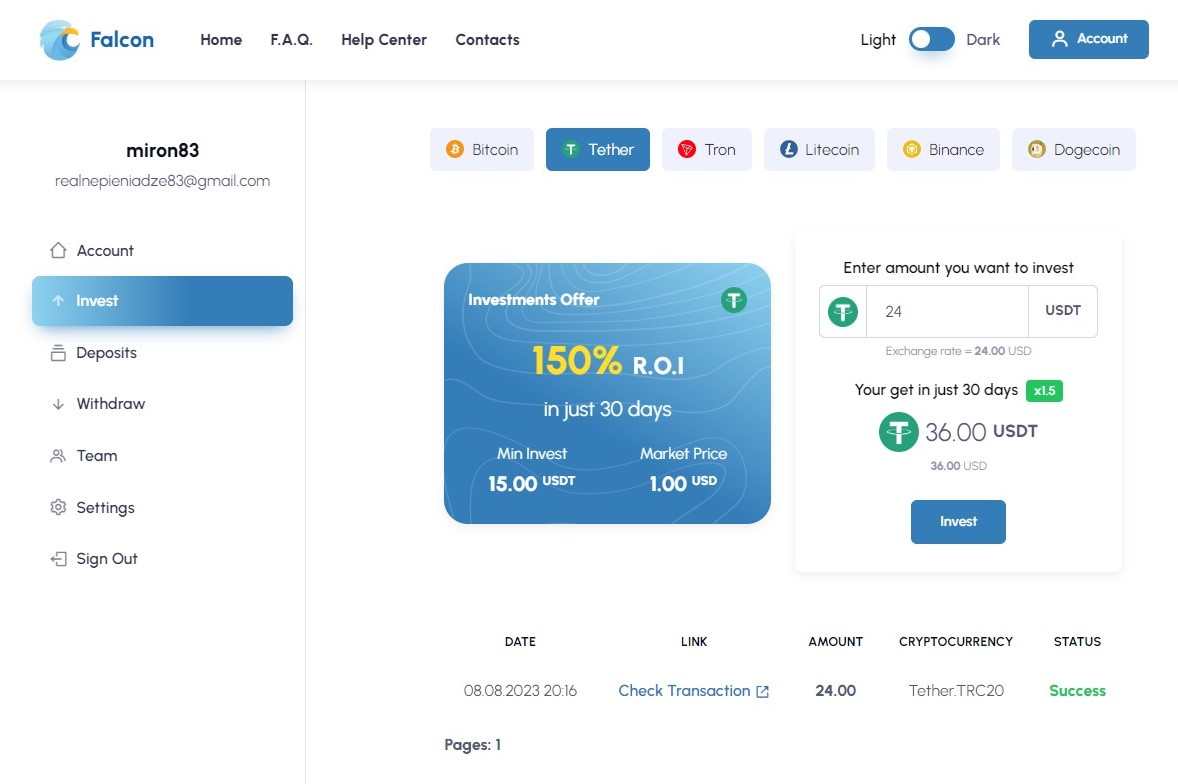Click the CRYPTOCURRENCY column header
Screen dimensions: 1178x784
coord(956,642)
